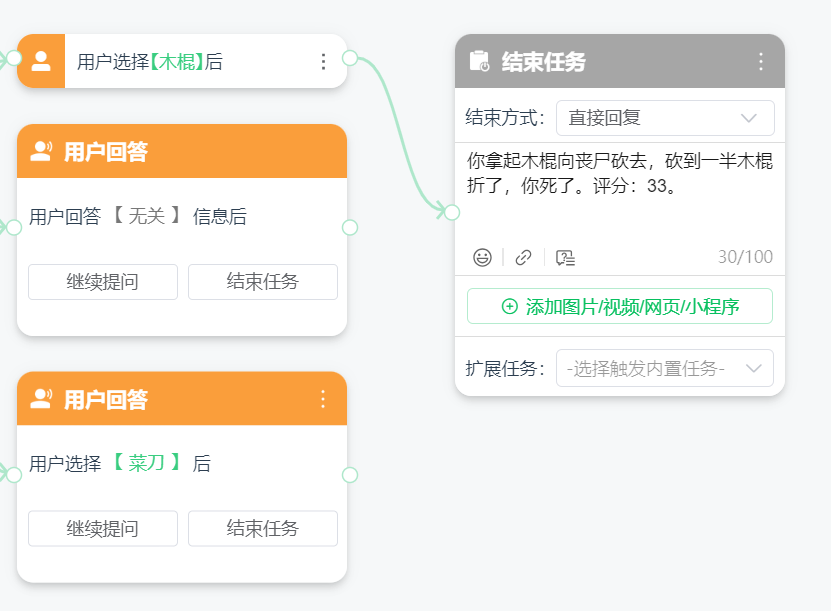
Task: Click 添加图片/视频/网页/小程序 button
Action: pos(620,306)
